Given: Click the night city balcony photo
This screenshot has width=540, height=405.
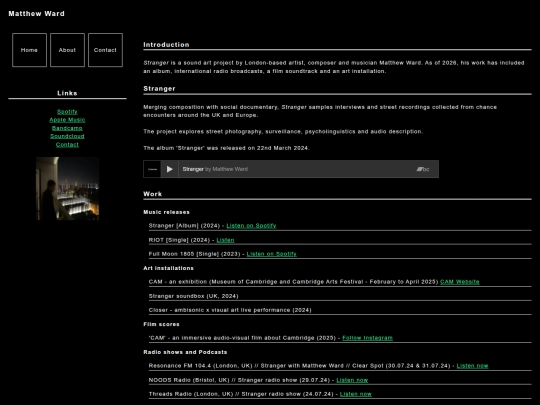Looking at the screenshot, I should [68, 188].
